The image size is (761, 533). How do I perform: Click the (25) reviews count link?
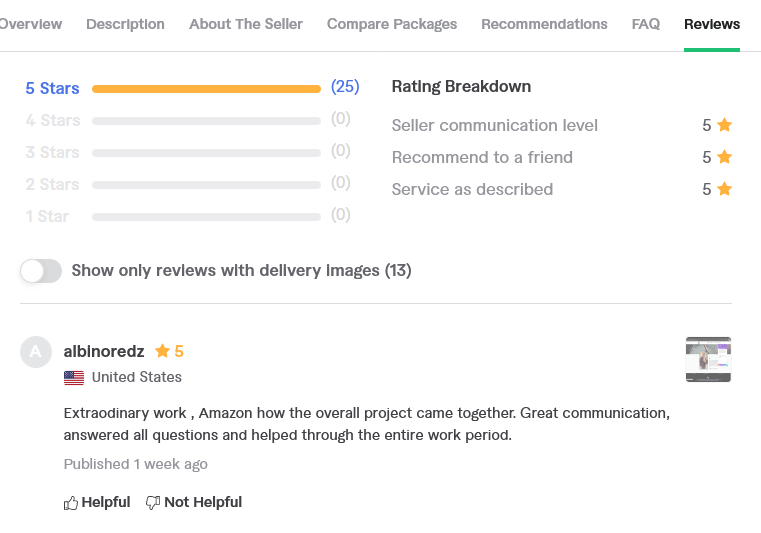[x=345, y=86]
